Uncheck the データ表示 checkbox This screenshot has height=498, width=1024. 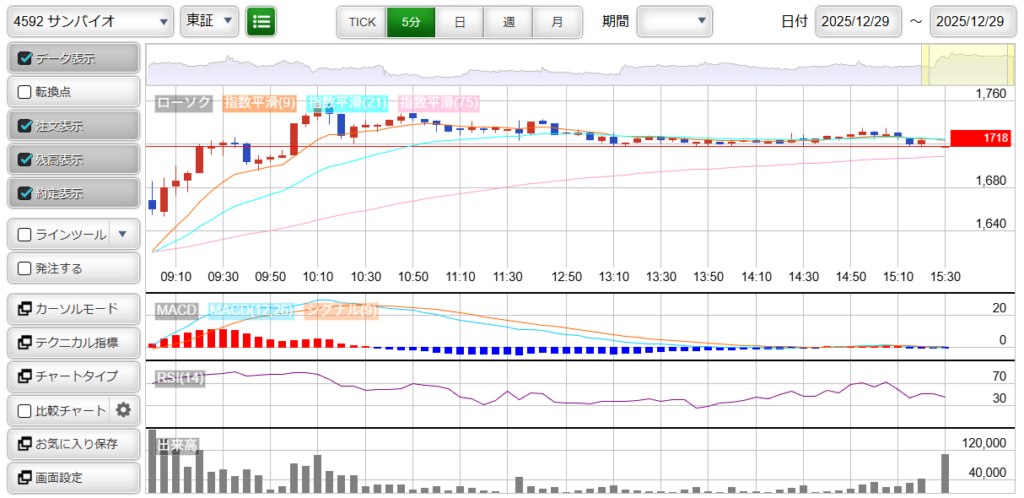[26, 58]
